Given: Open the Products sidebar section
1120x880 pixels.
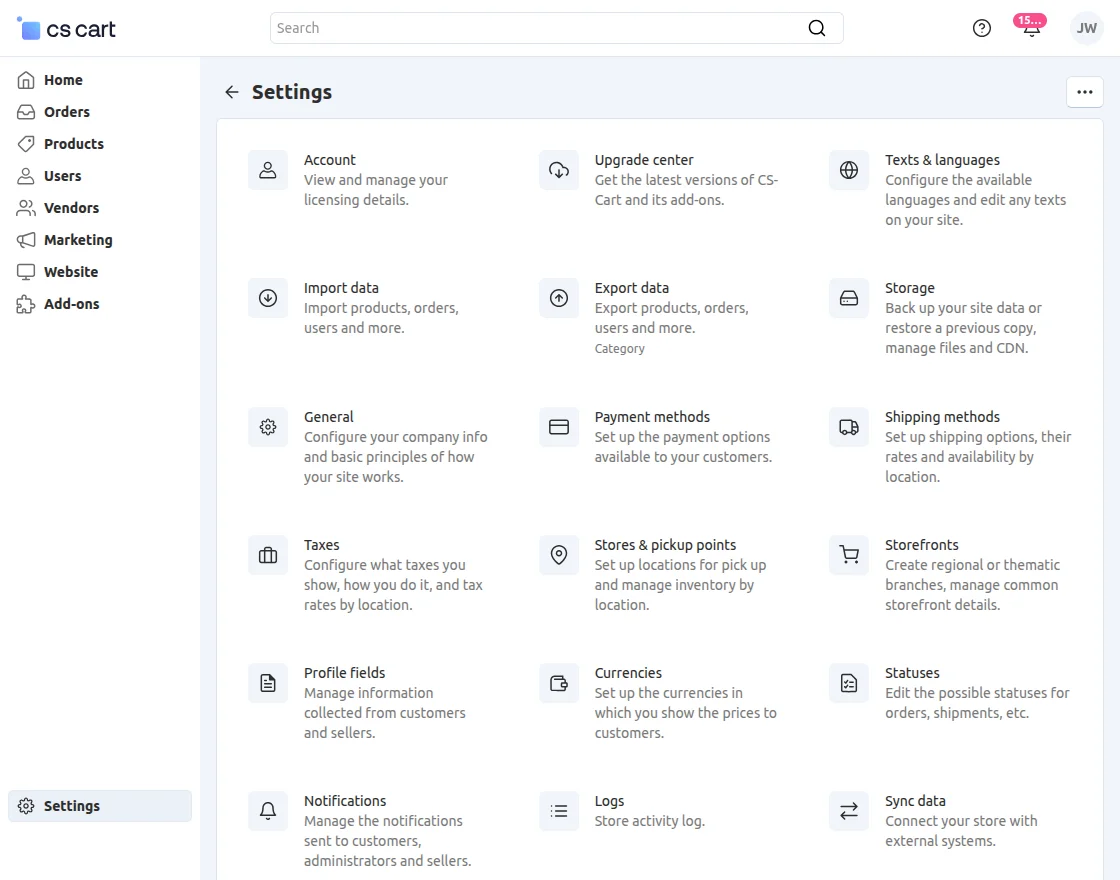Looking at the screenshot, I should pyautogui.click(x=73, y=144).
